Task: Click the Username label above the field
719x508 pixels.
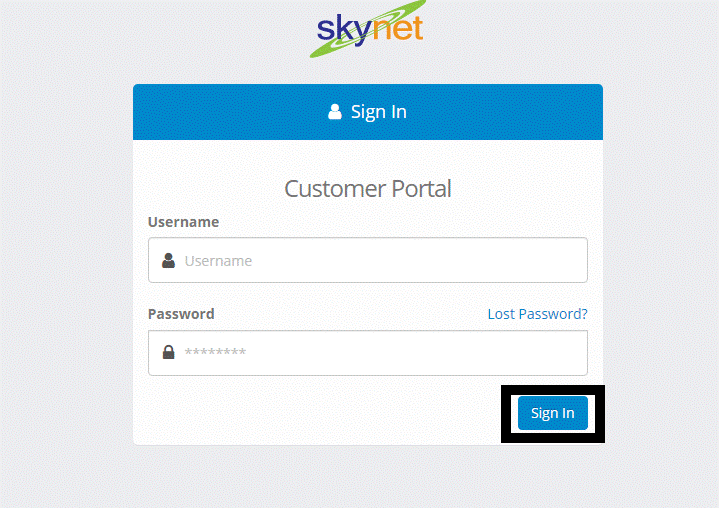Action: click(x=183, y=222)
